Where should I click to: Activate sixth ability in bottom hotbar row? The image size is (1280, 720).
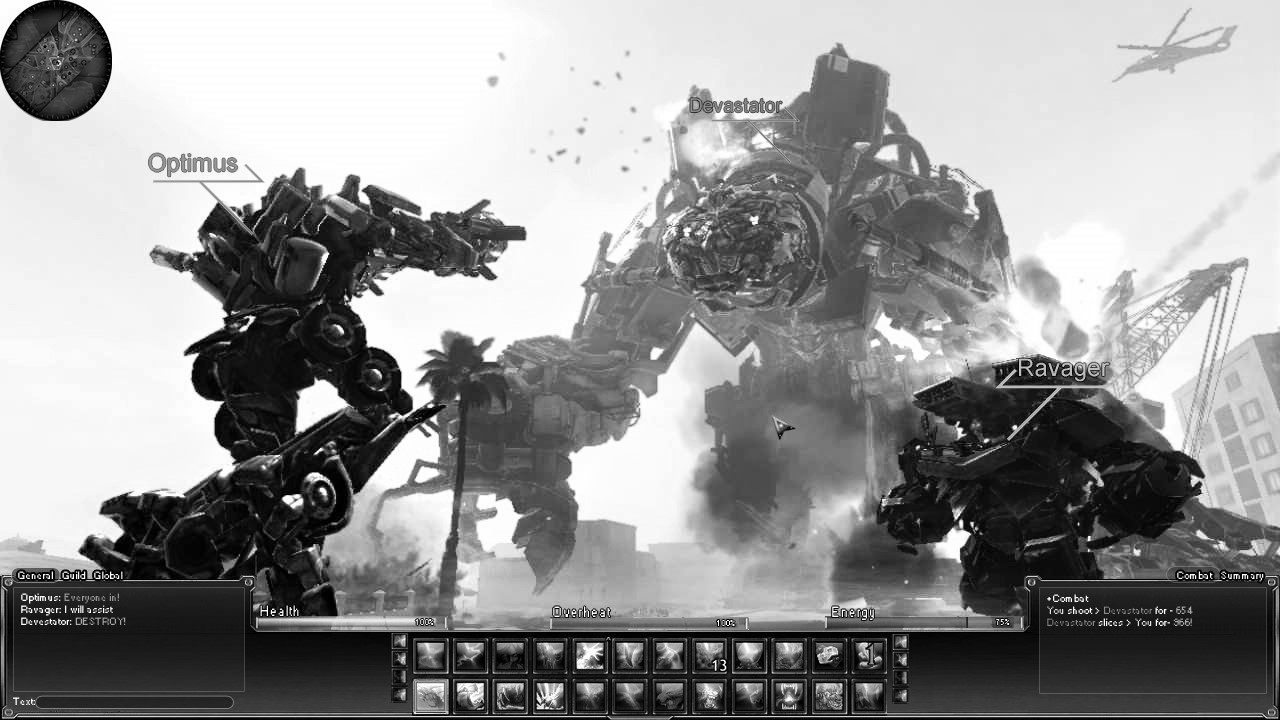(631, 696)
